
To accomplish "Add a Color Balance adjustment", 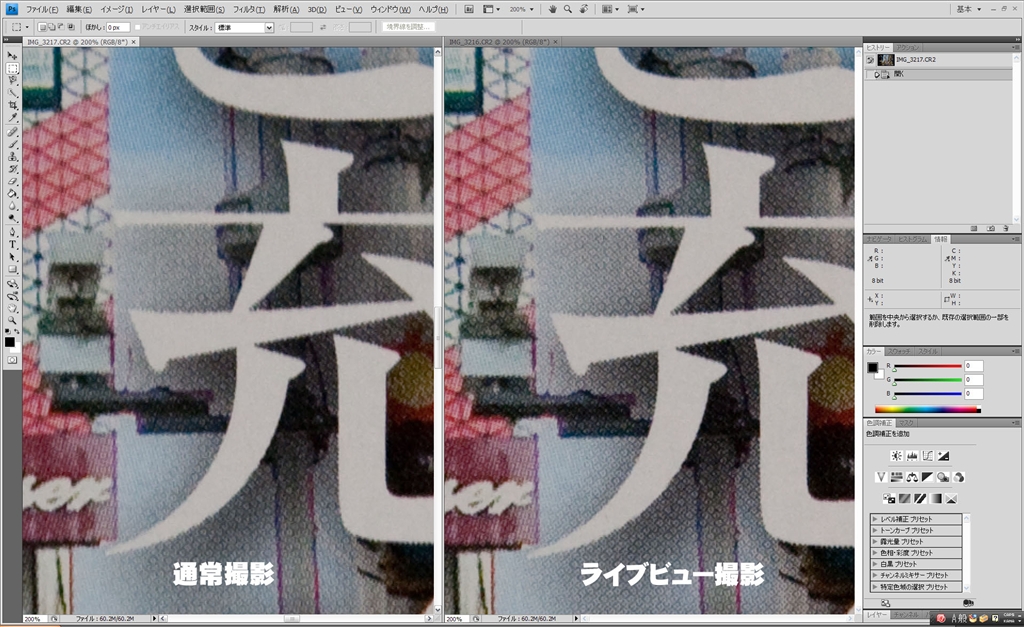I will [x=912, y=477].
